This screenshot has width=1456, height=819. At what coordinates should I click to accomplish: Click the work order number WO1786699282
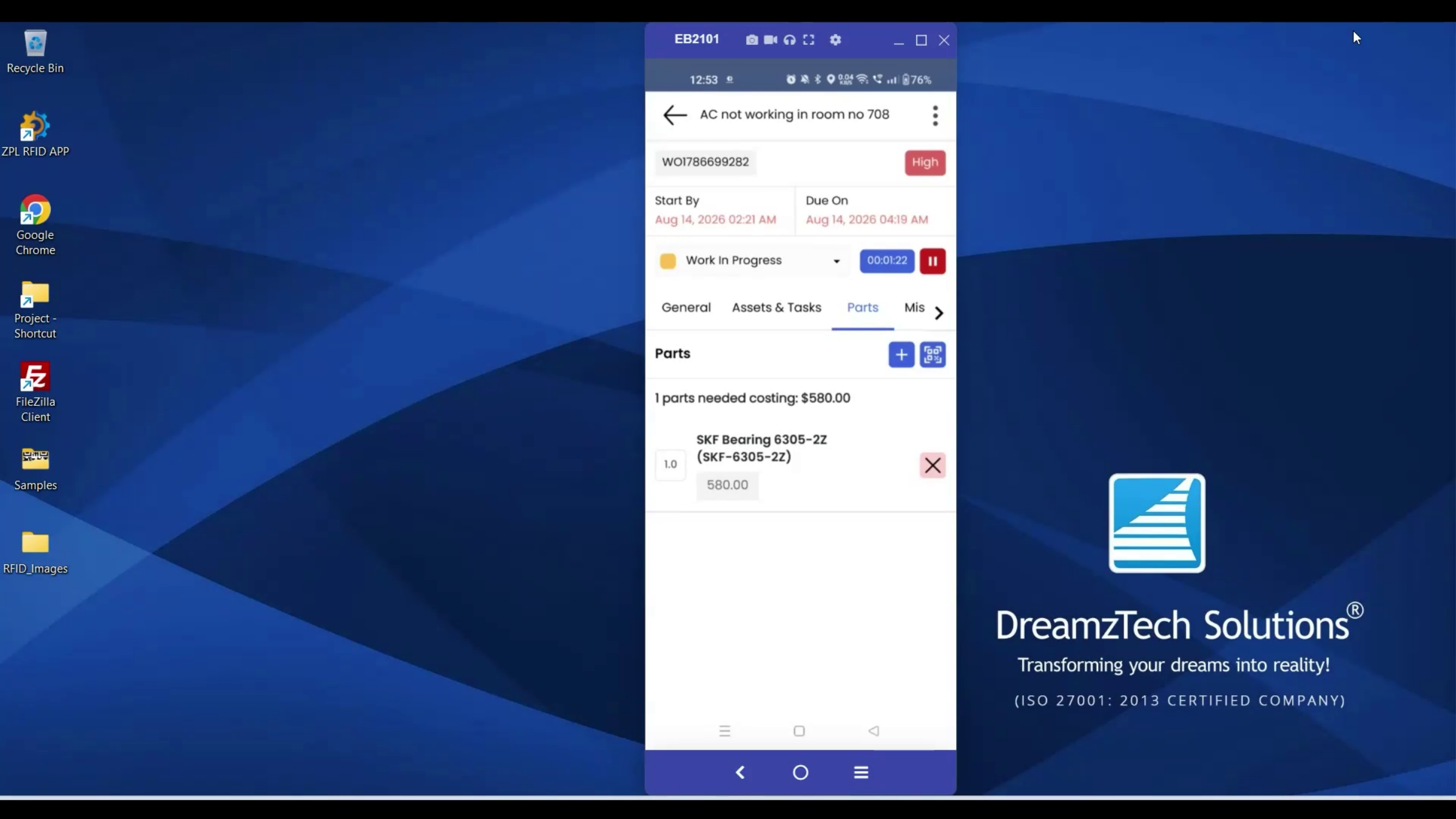pyautogui.click(x=706, y=162)
